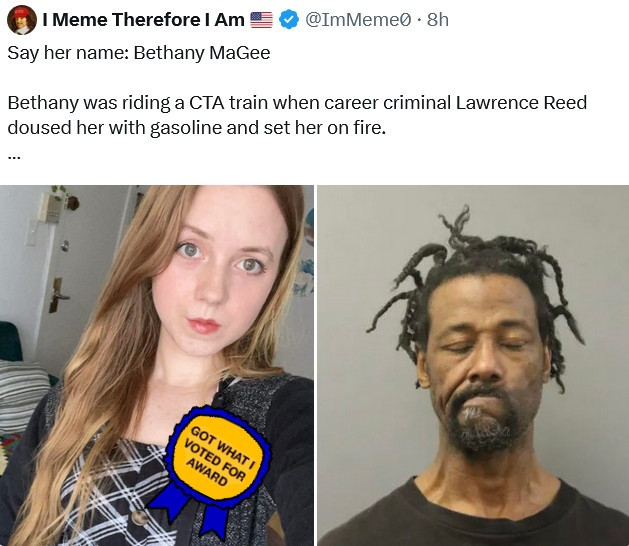629x546 pixels.
Task: Click the dot separator before the 8h timestamp
Action: [x=419, y=20]
